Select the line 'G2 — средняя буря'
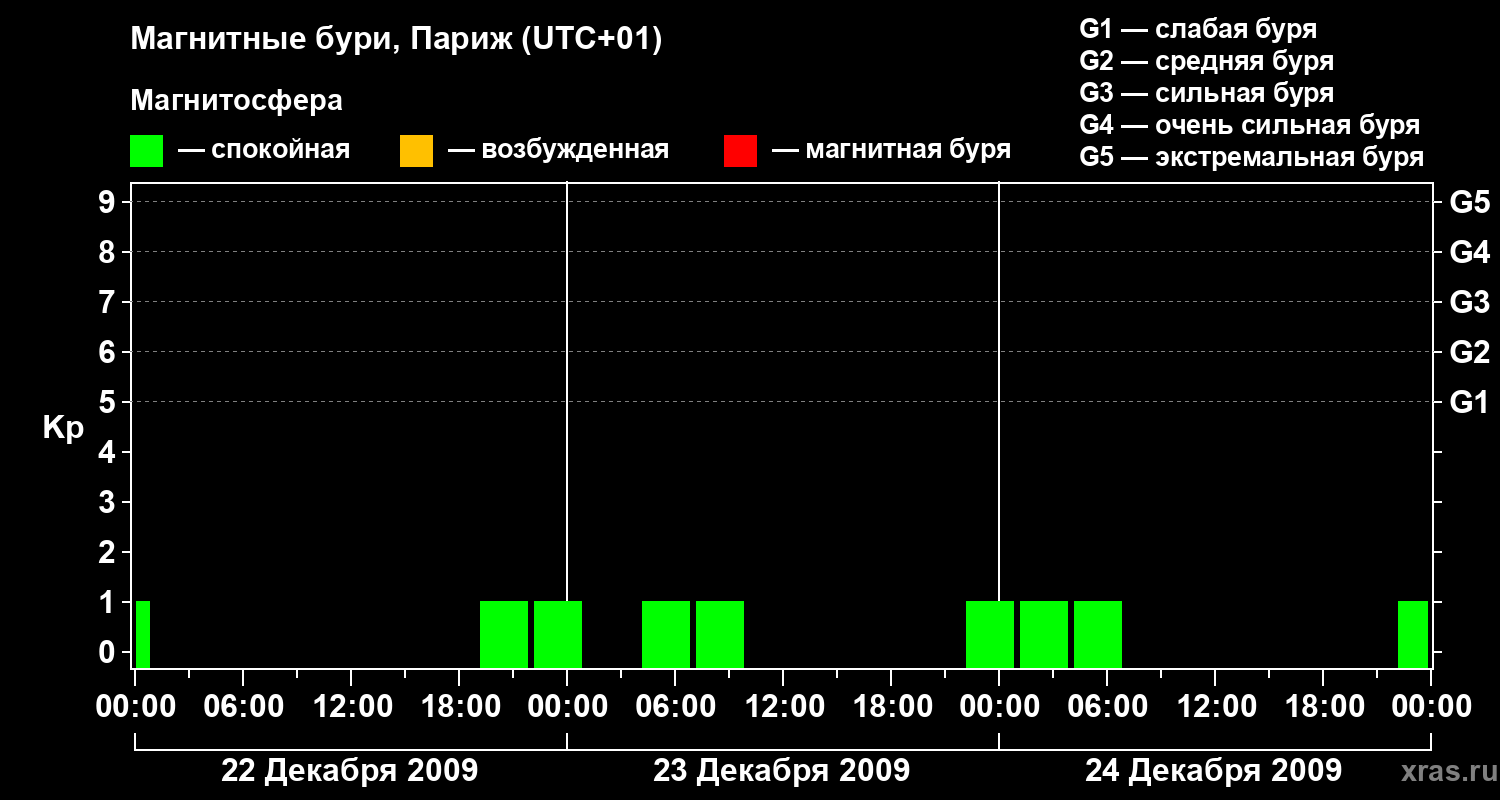 tap(1206, 61)
